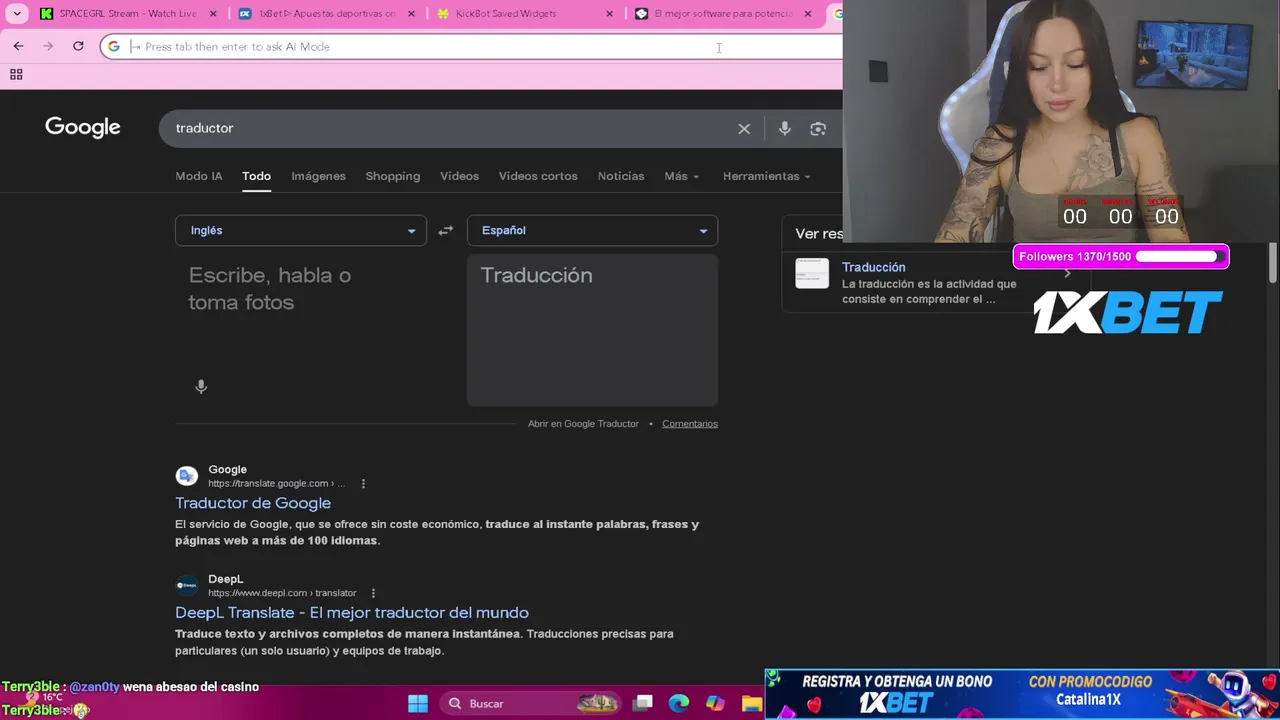This screenshot has width=1280, height=720.
Task: Open the Videos results tab
Action: 459,176
